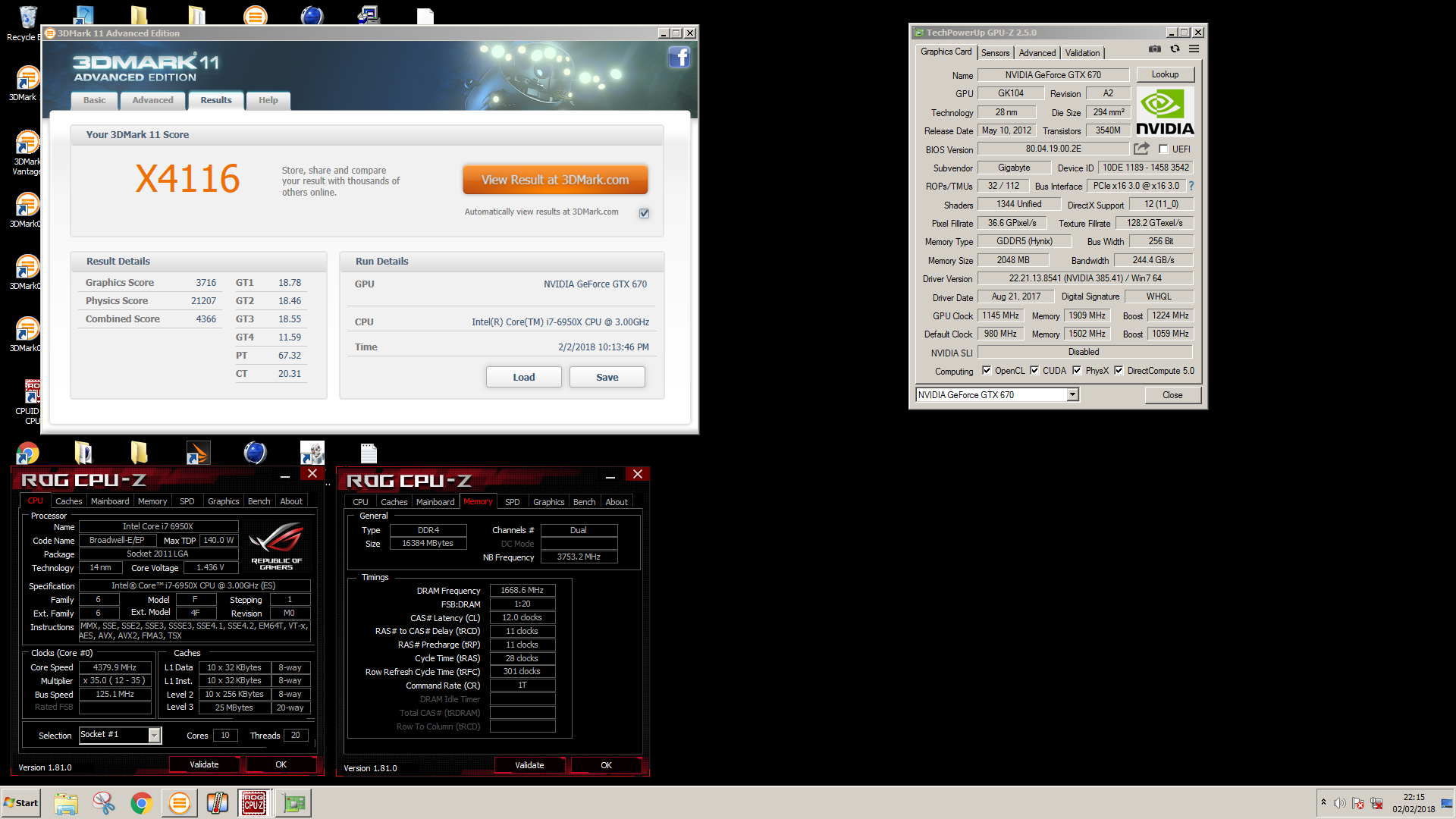Screen dimensions: 1456x819
Task: Click the Lookup button in GPU-Z
Action: pyautogui.click(x=1165, y=74)
